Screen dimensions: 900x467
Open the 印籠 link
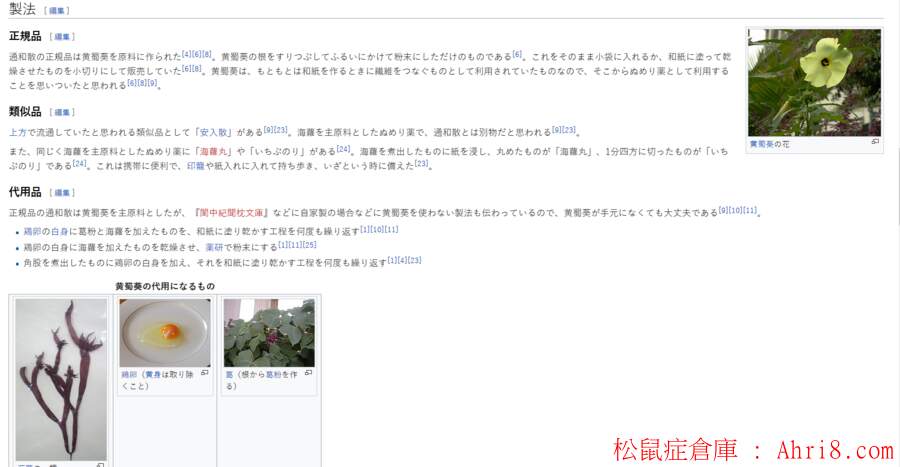coord(196,166)
